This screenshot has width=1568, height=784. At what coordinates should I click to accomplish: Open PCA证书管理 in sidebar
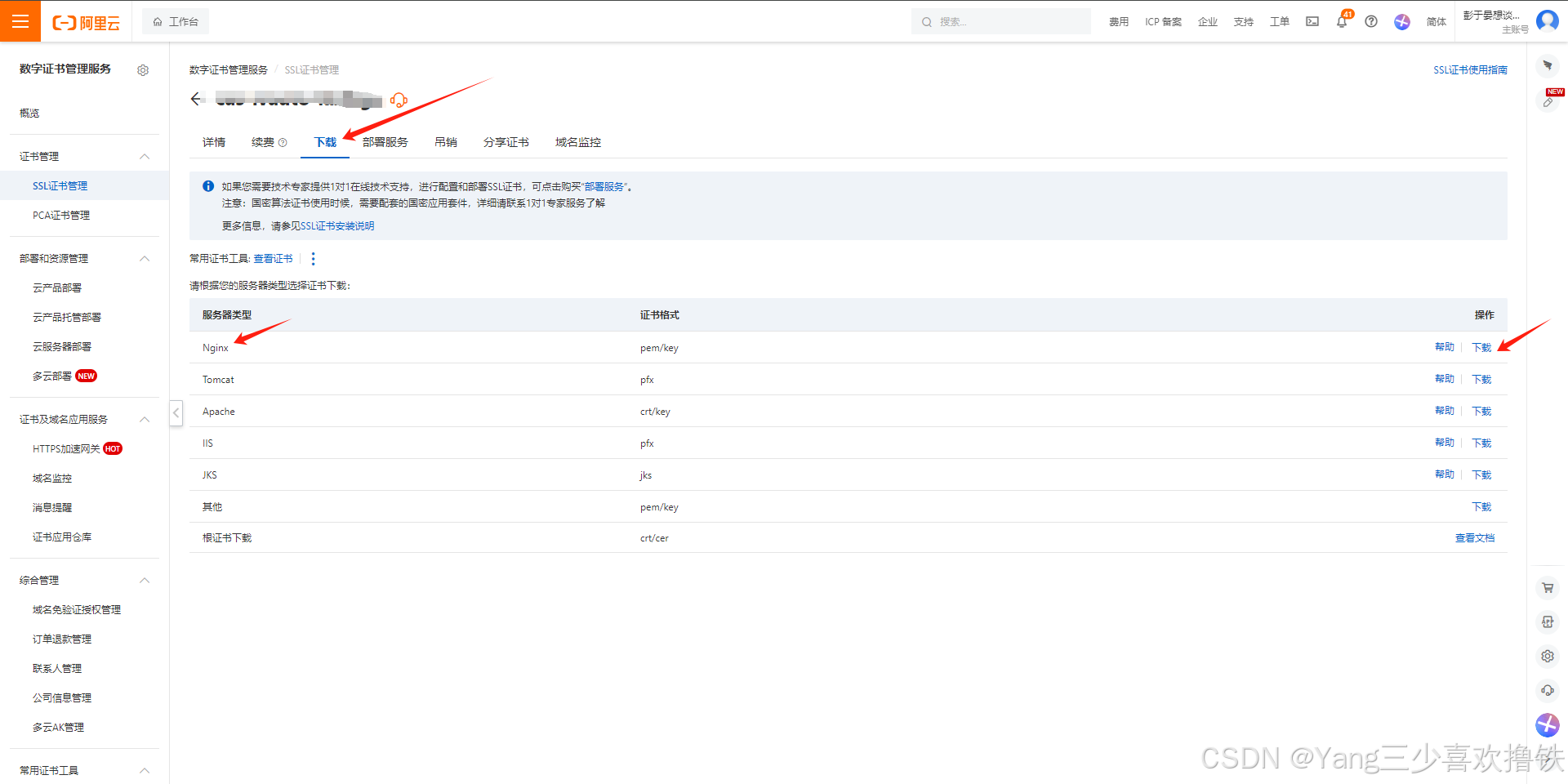[61, 216]
